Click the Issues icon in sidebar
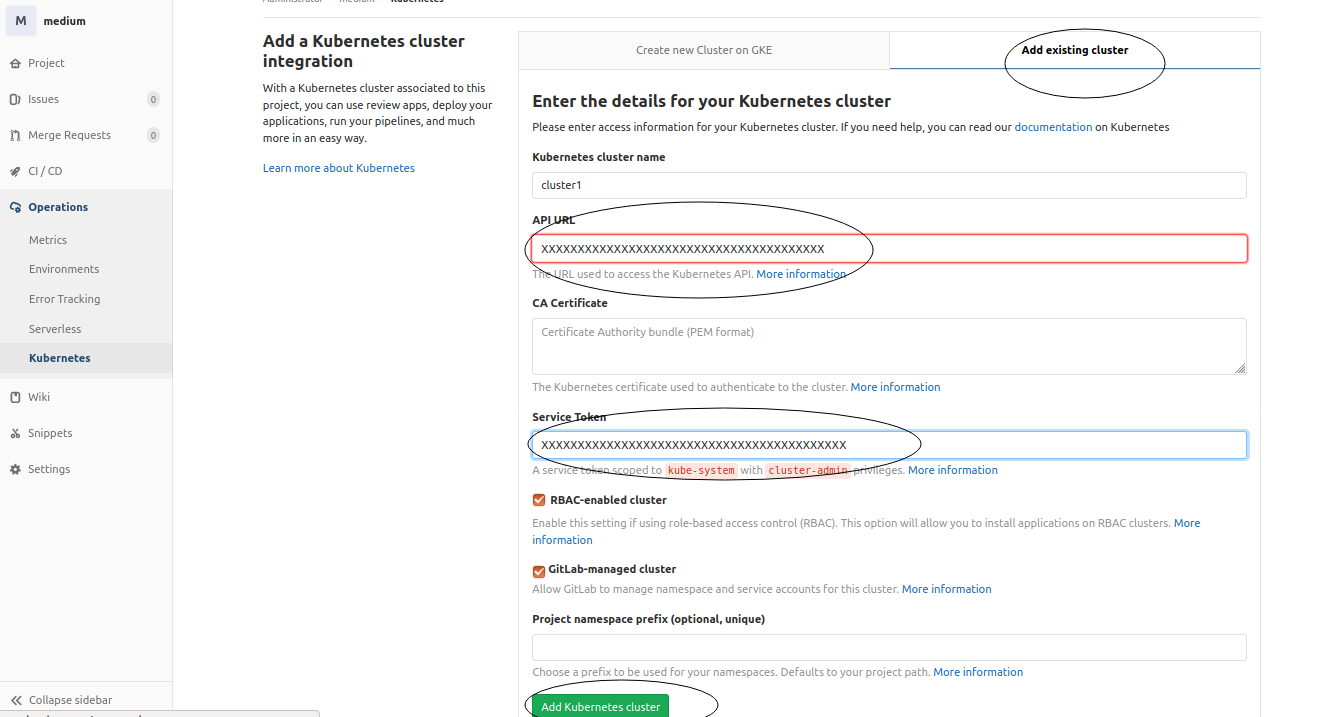1317x717 pixels. pyautogui.click(x=15, y=99)
